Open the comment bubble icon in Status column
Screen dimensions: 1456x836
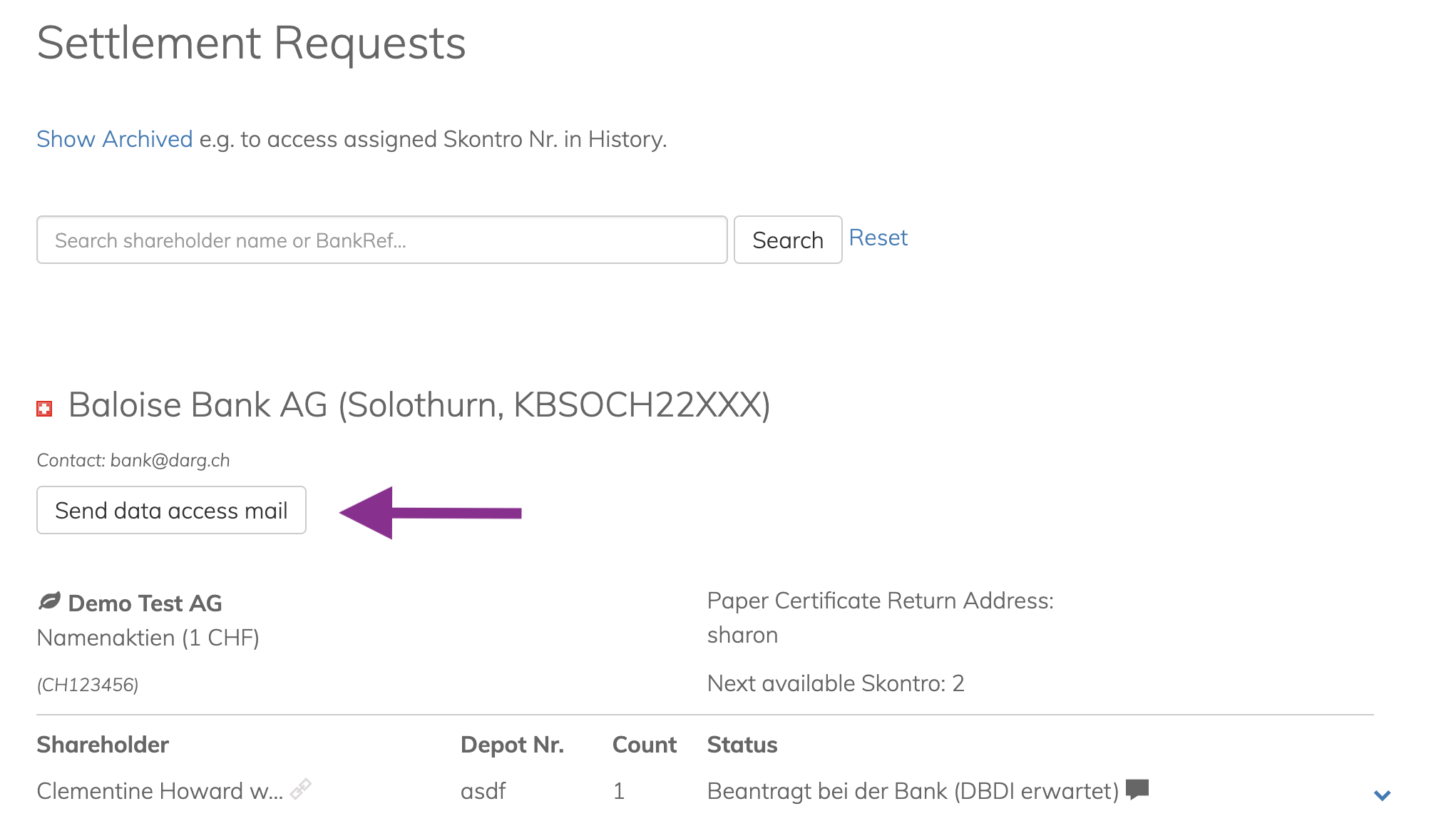coord(1137,789)
